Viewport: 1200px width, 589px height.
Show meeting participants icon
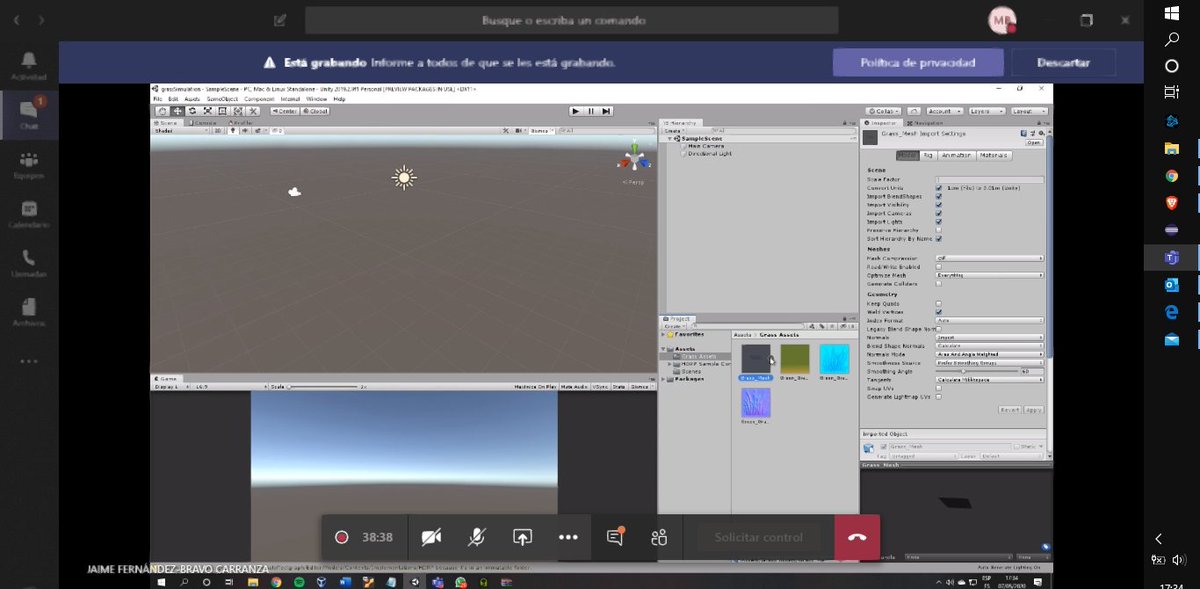pos(659,537)
